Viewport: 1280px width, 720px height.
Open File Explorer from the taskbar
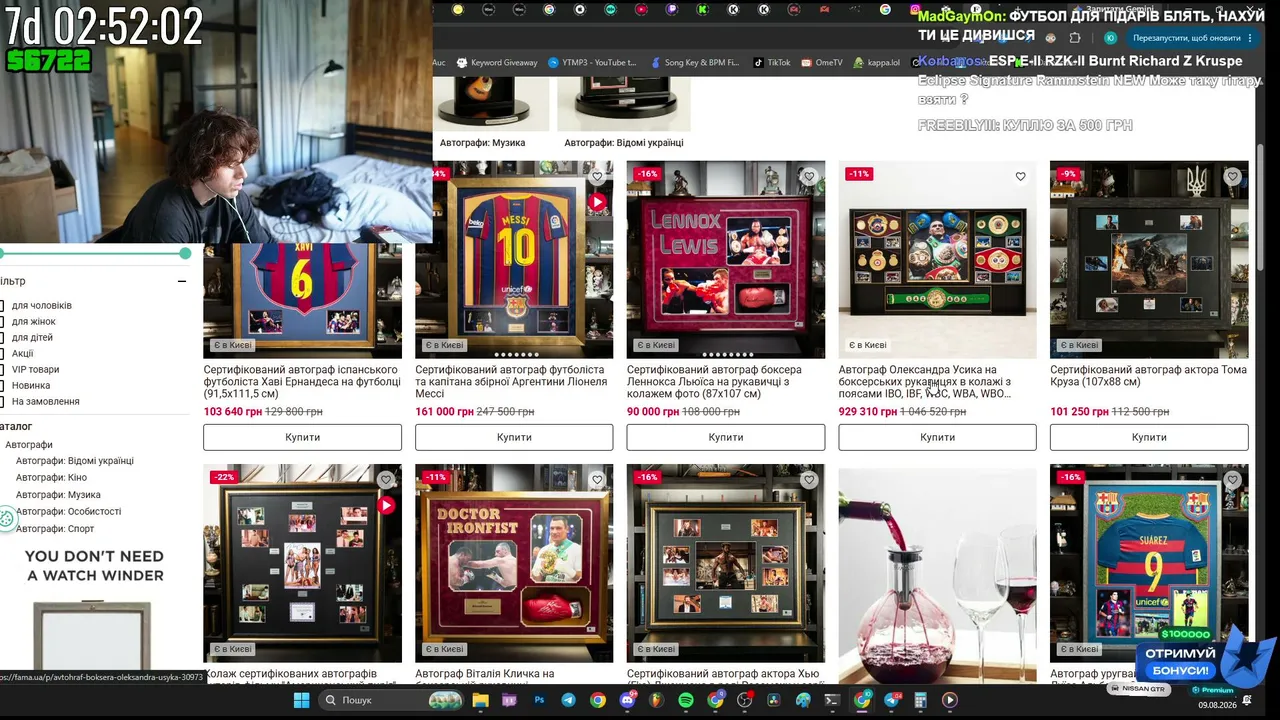480,700
